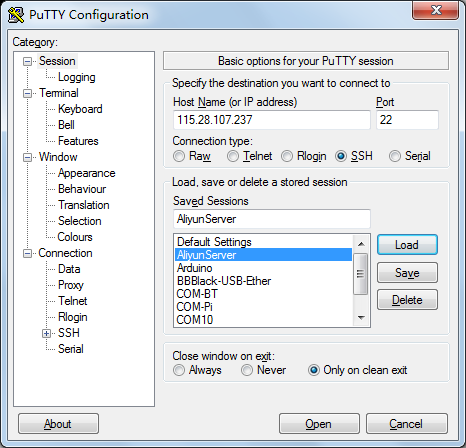Click the Saved Sessions name field
Viewport: 466px width, 448px height.
pyautogui.click(x=272, y=219)
